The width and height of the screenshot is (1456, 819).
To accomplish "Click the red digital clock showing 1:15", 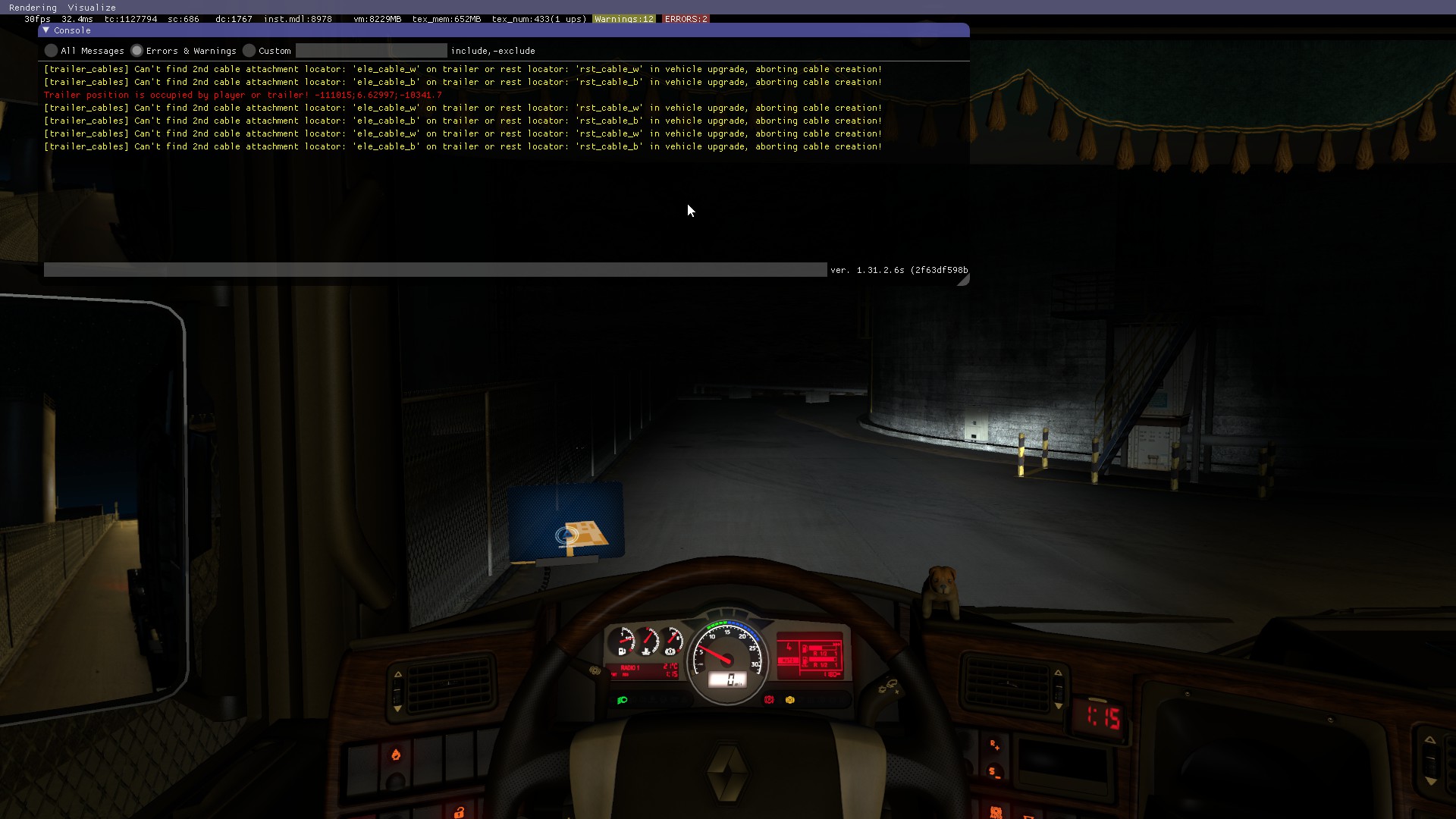I will (x=1103, y=717).
